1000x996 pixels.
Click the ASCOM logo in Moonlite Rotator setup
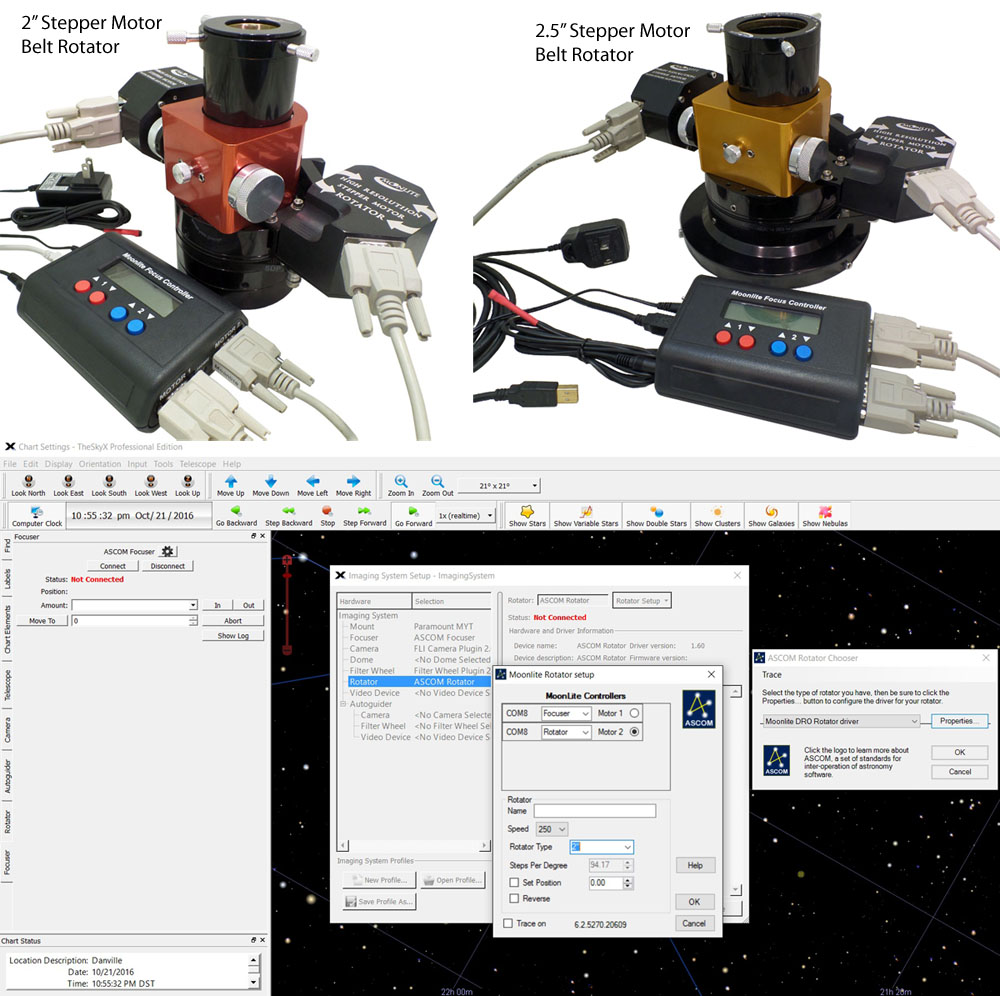699,709
